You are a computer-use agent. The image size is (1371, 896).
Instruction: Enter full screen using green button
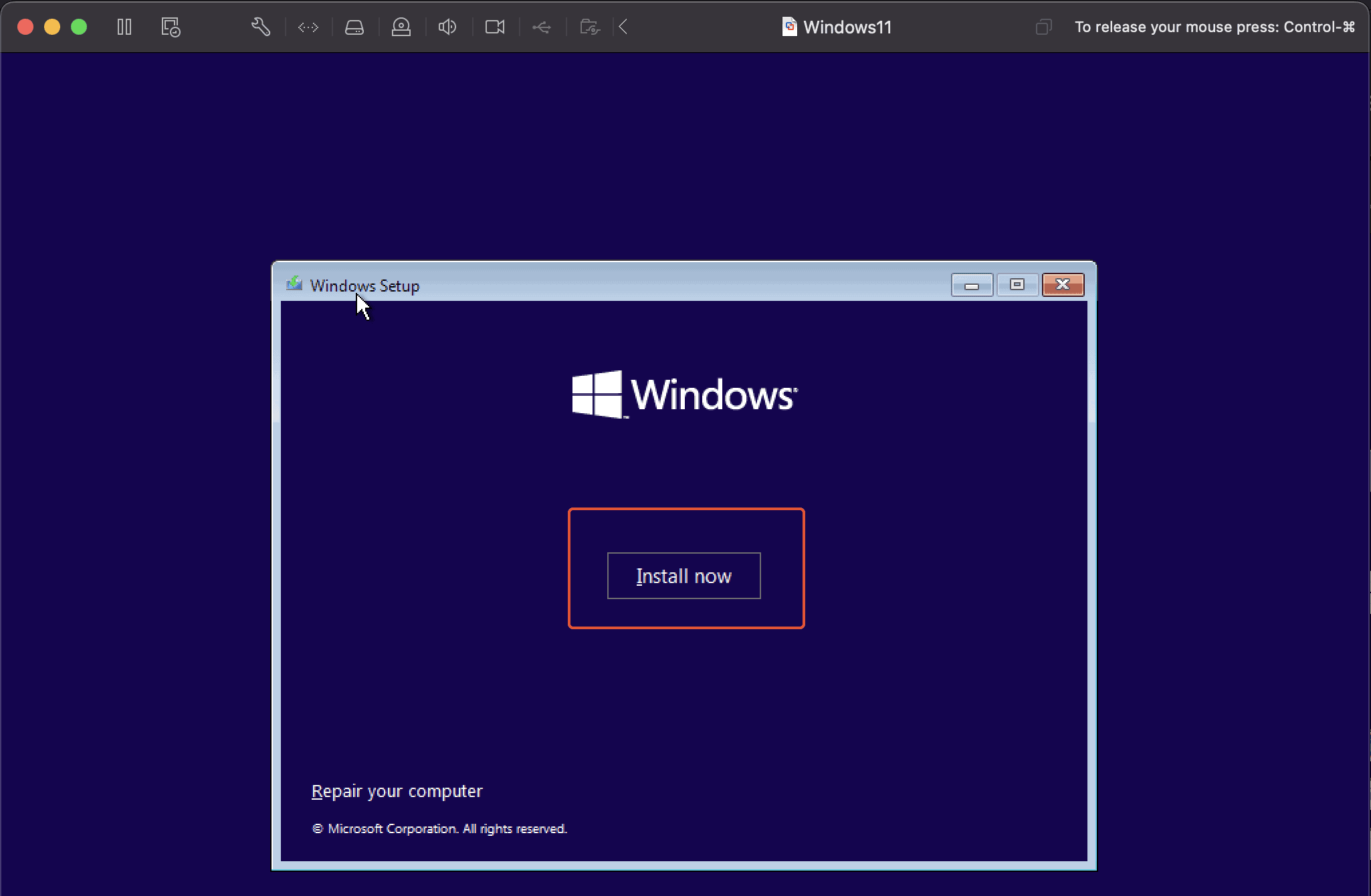coord(79,27)
